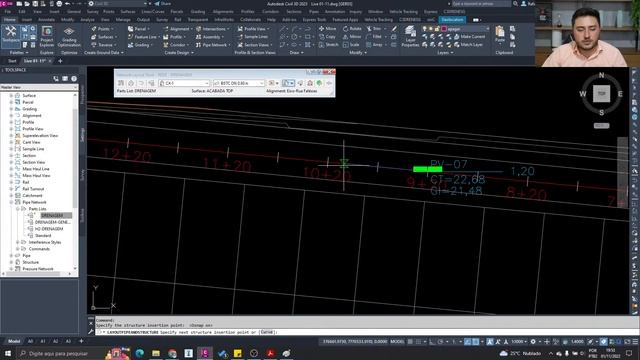Select the Move tool in Modify
Viewport: 640px width, 360px height.
(x=327, y=29)
